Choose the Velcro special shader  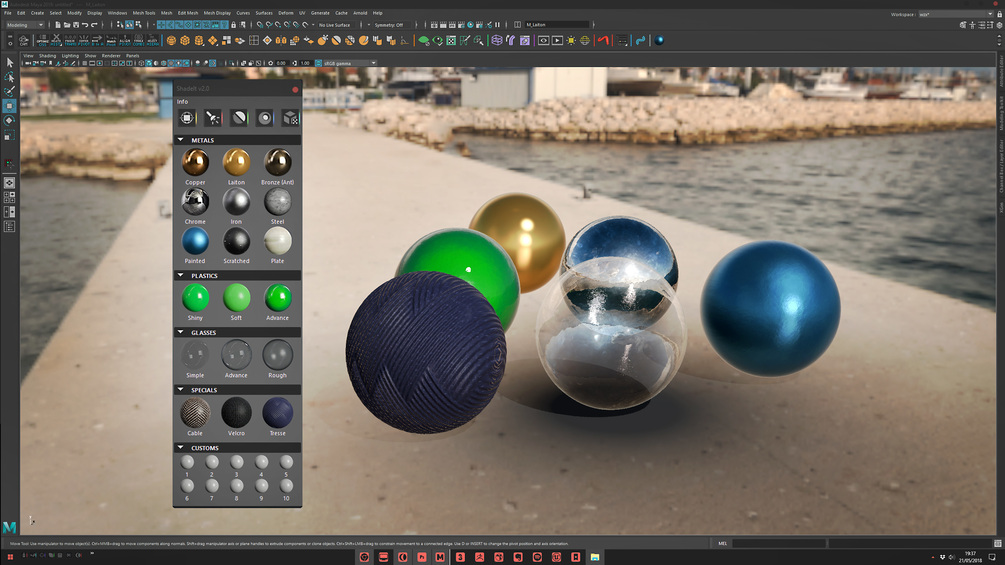(x=237, y=413)
